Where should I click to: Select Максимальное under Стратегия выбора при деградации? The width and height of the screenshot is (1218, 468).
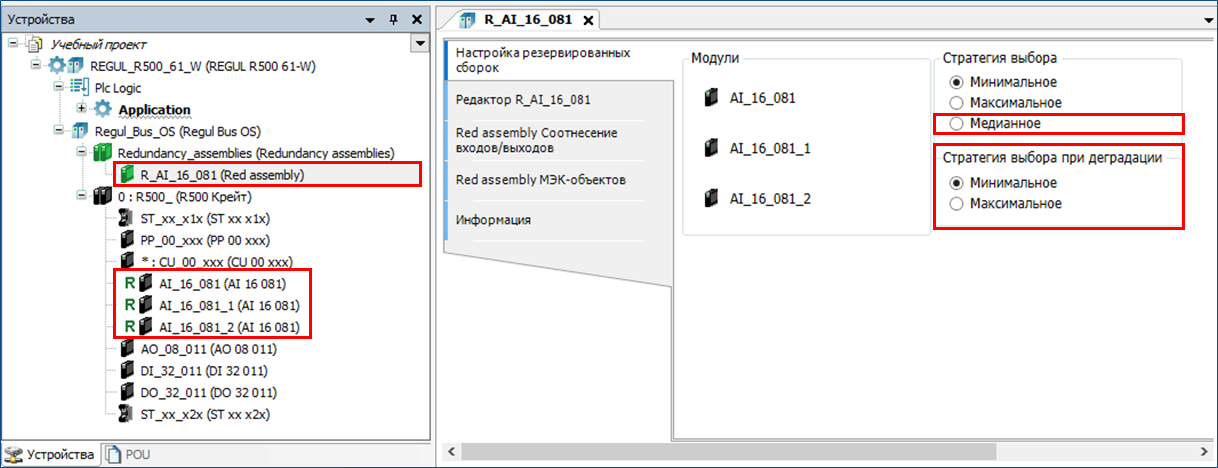pos(957,204)
